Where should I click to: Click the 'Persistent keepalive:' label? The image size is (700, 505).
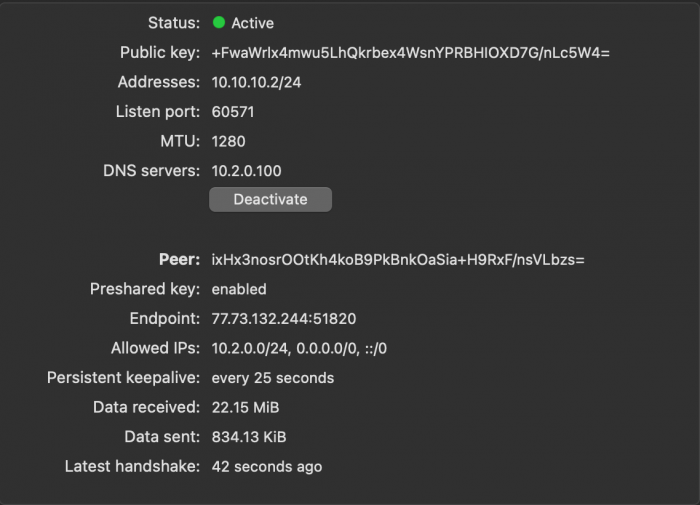click(x=123, y=378)
